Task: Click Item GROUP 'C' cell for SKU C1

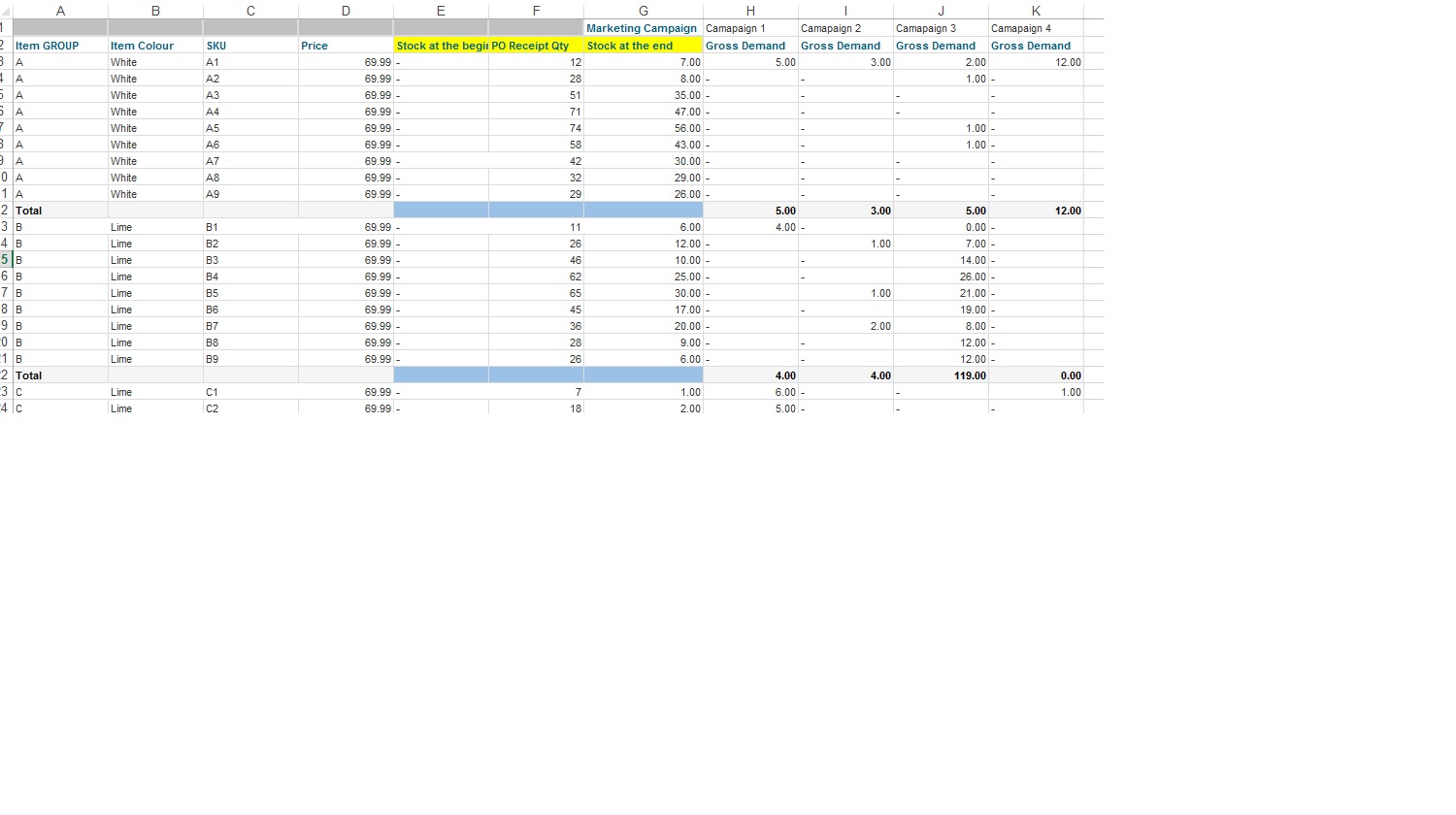Action: [60, 392]
